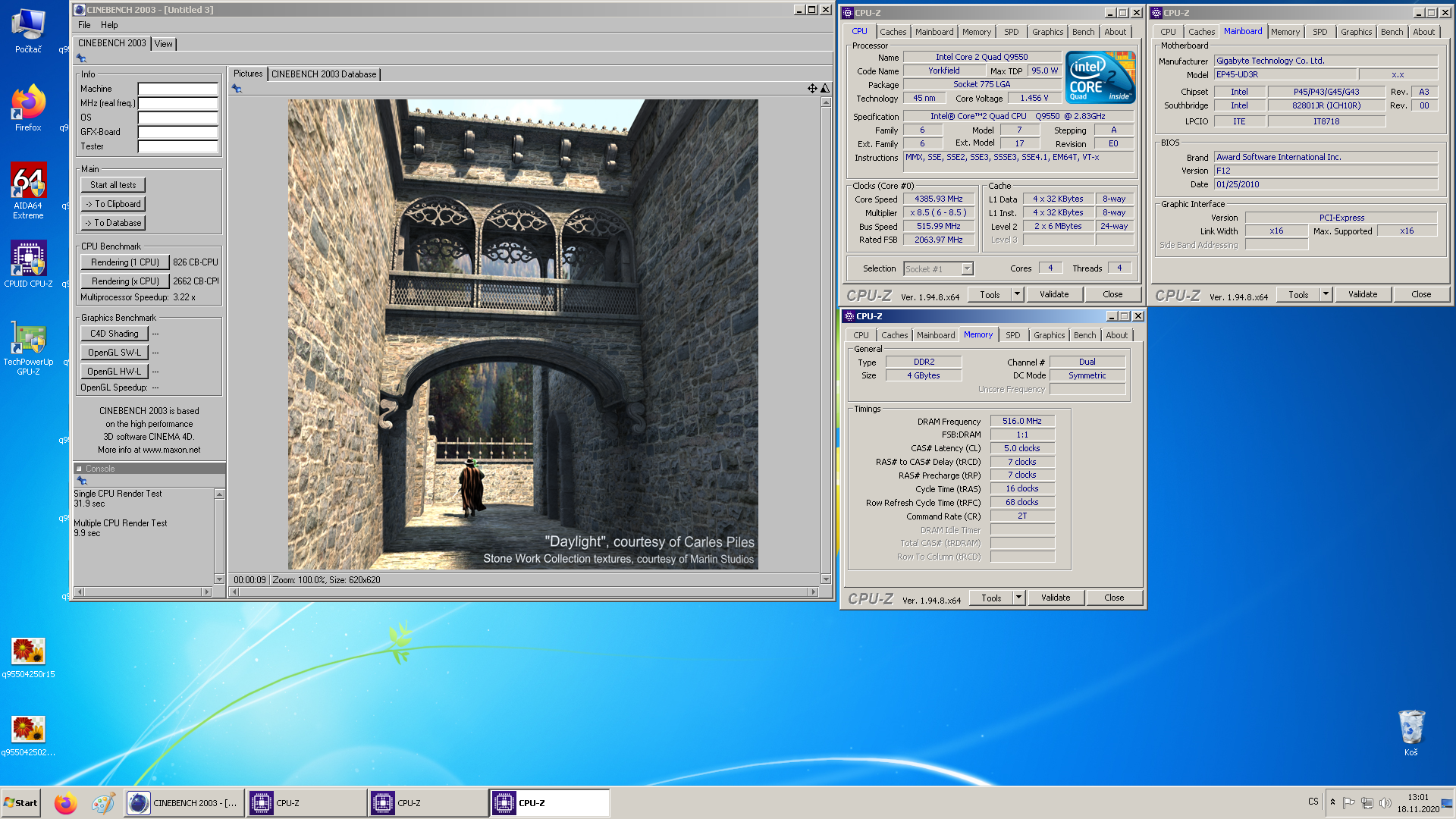Viewport: 1456px width, 819px height.
Task: Open TechPowerUp GPU-Z desktop shortcut
Action: coord(28,347)
